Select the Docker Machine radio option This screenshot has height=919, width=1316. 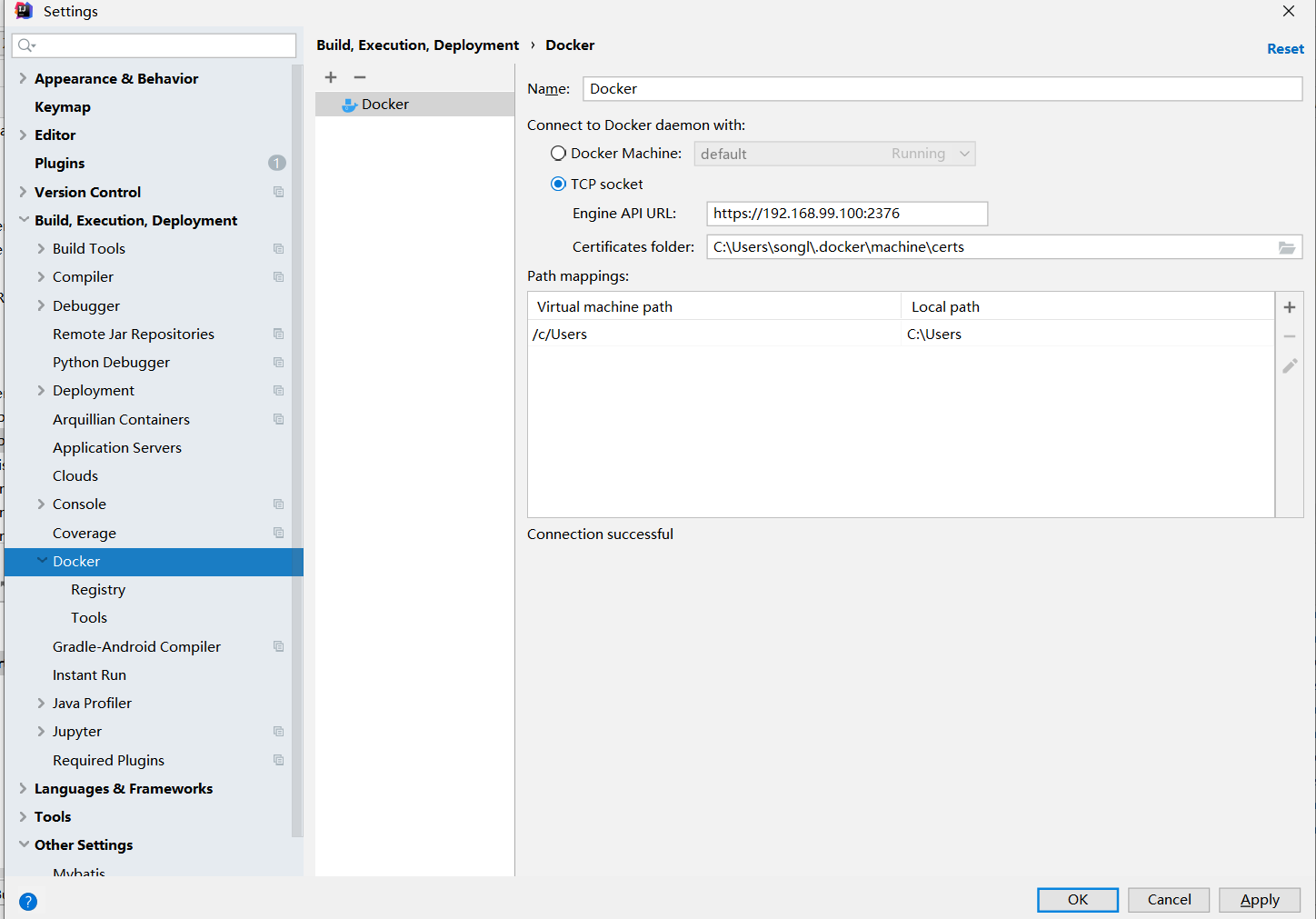pyautogui.click(x=558, y=154)
